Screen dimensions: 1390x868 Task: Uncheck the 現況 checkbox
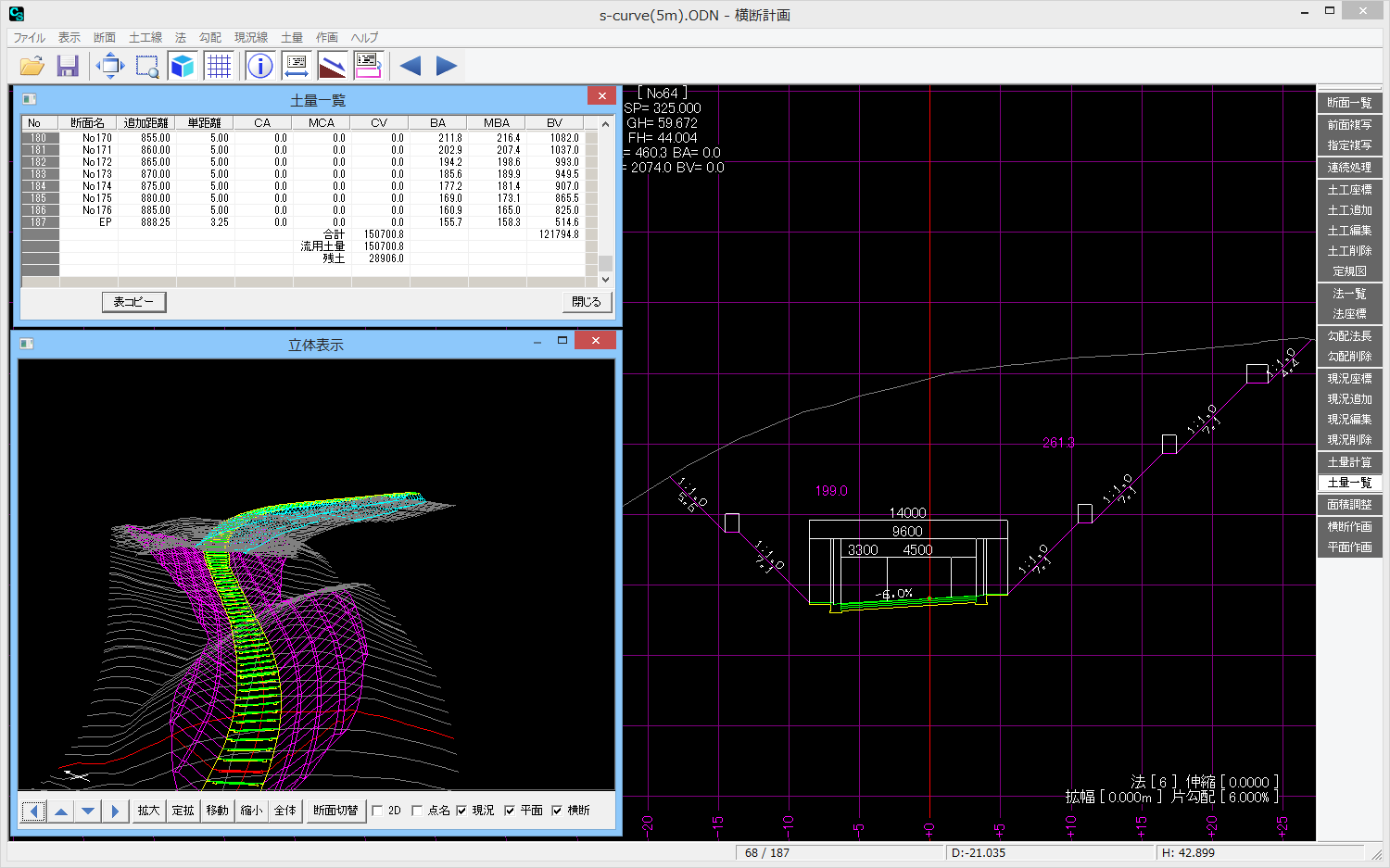click(x=461, y=811)
